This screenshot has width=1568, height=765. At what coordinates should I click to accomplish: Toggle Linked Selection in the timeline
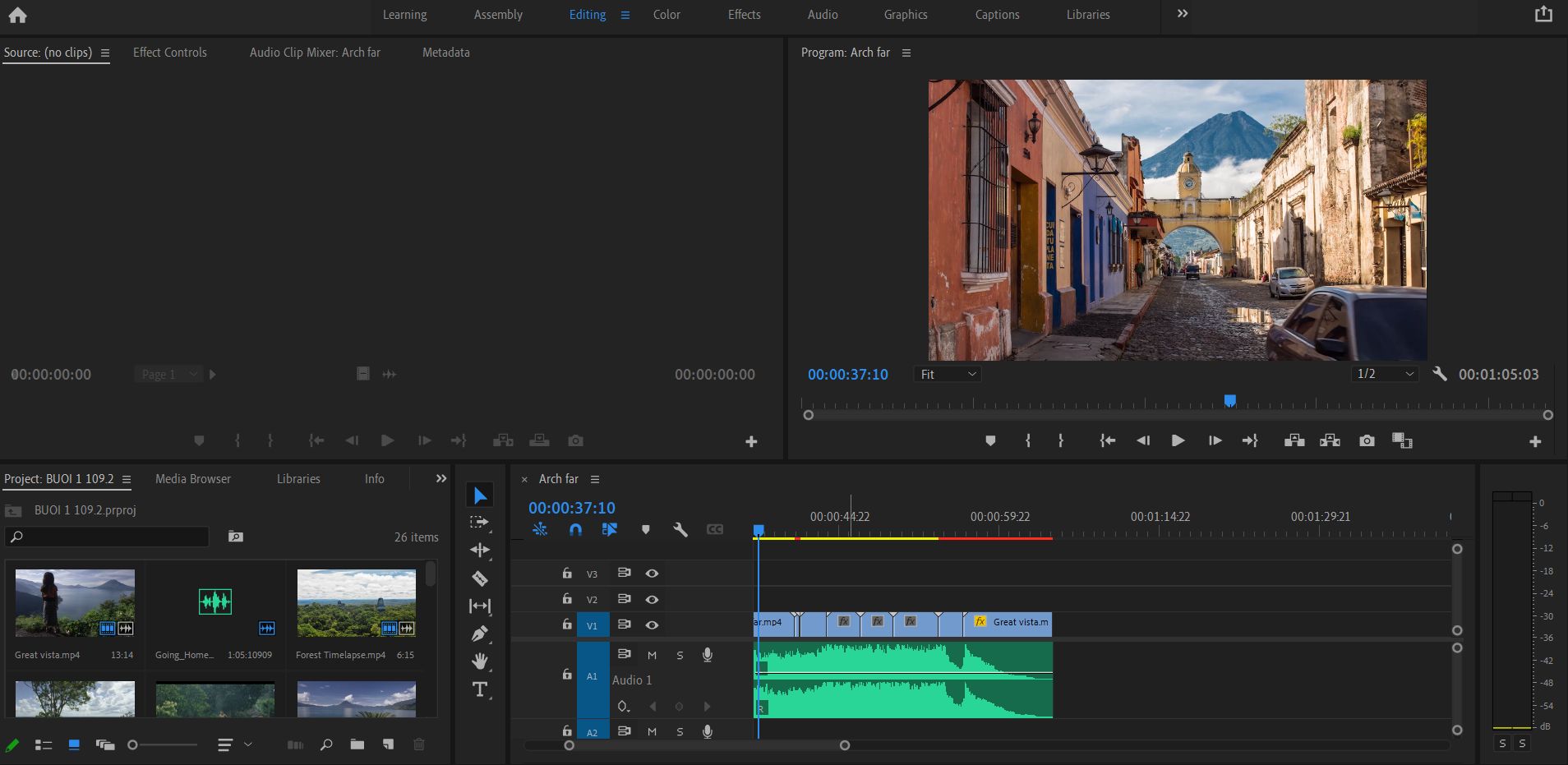pyautogui.click(x=609, y=529)
